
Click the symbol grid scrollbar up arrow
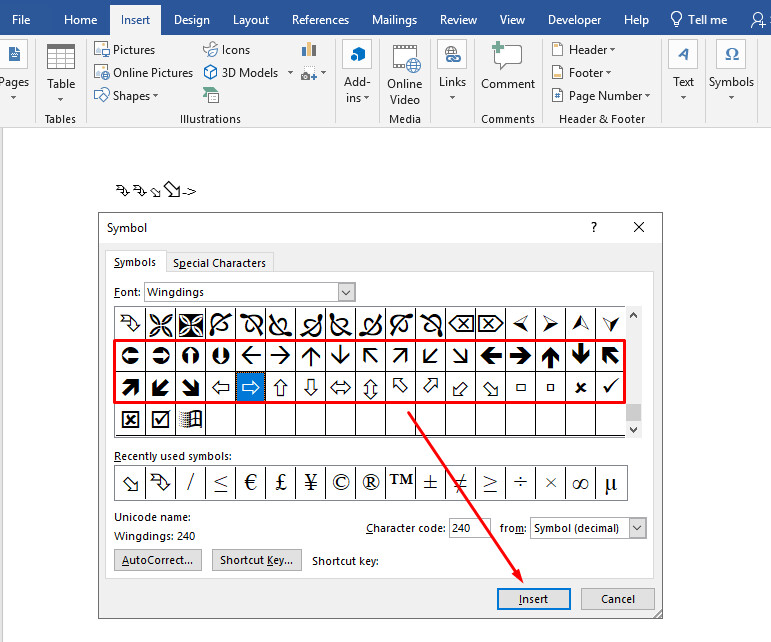[633, 316]
